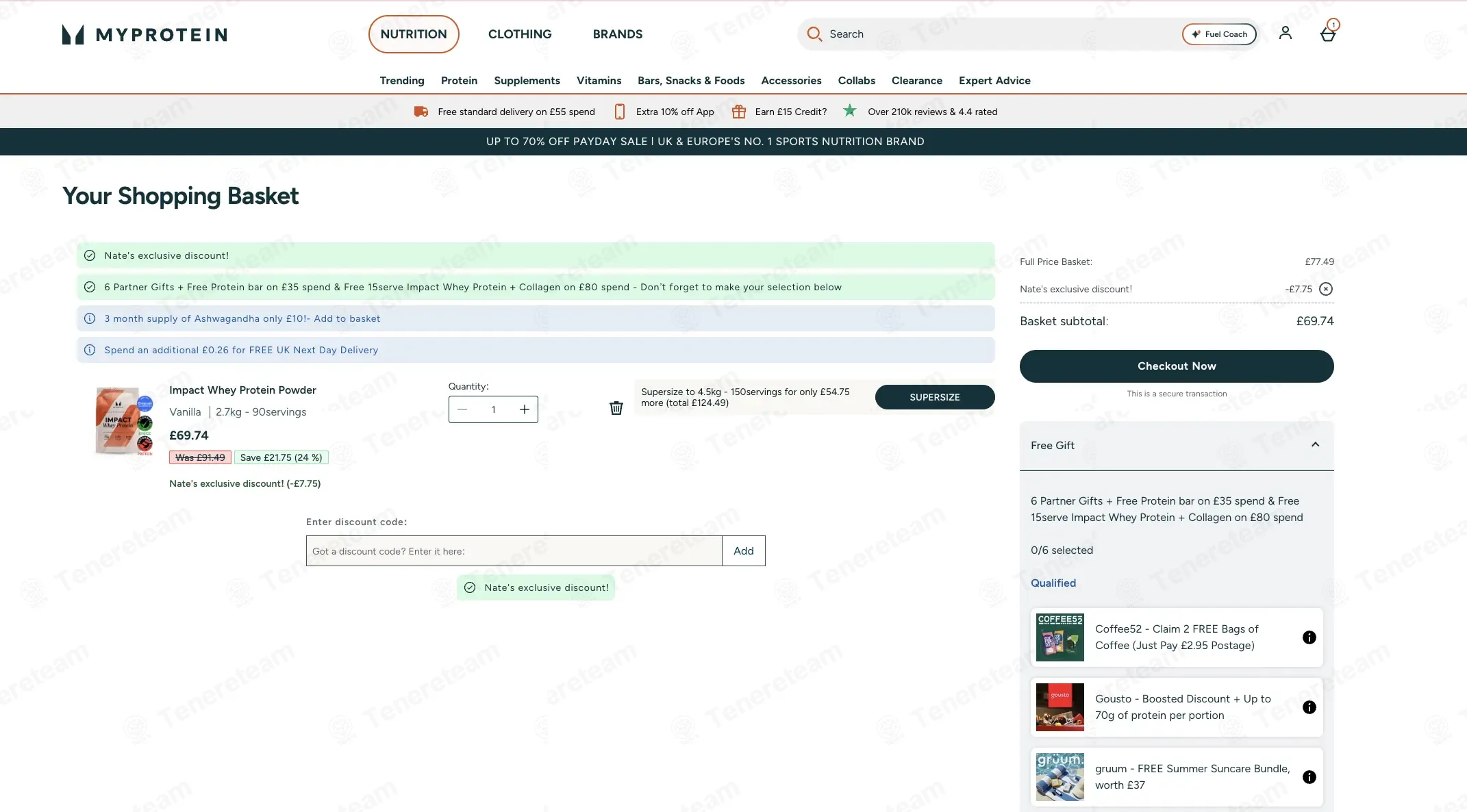Image resolution: width=1467 pixels, height=812 pixels.
Task: Click Impact Whey Protein Powder product name
Action: pos(242,390)
